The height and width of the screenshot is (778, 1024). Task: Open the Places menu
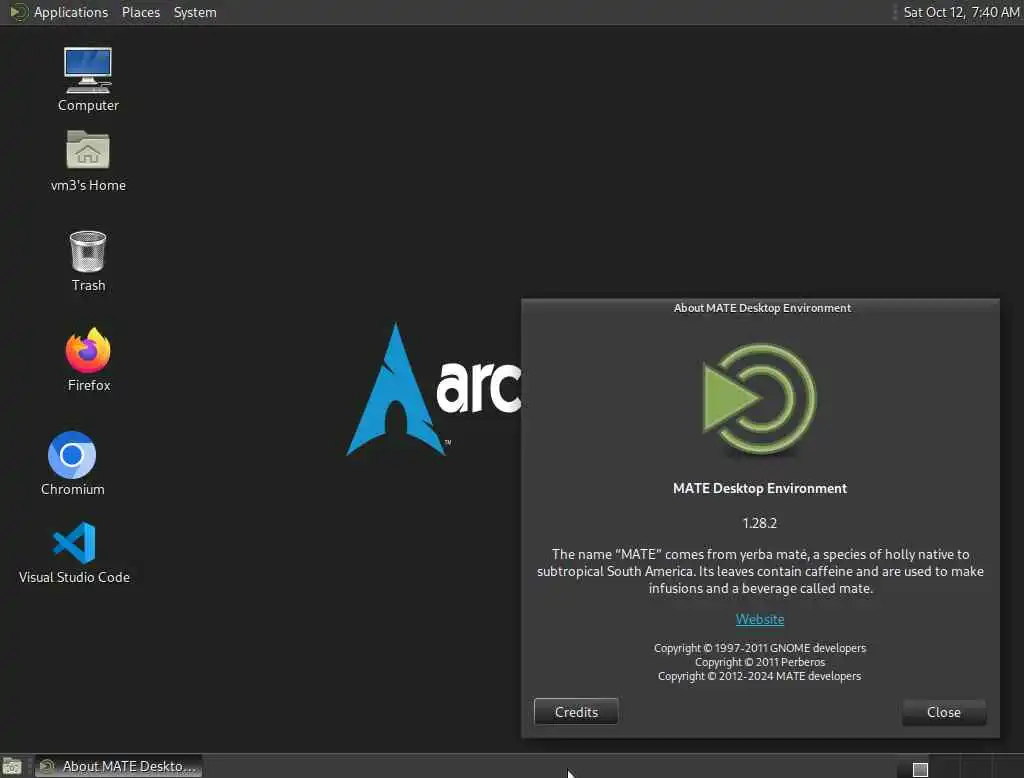140,12
